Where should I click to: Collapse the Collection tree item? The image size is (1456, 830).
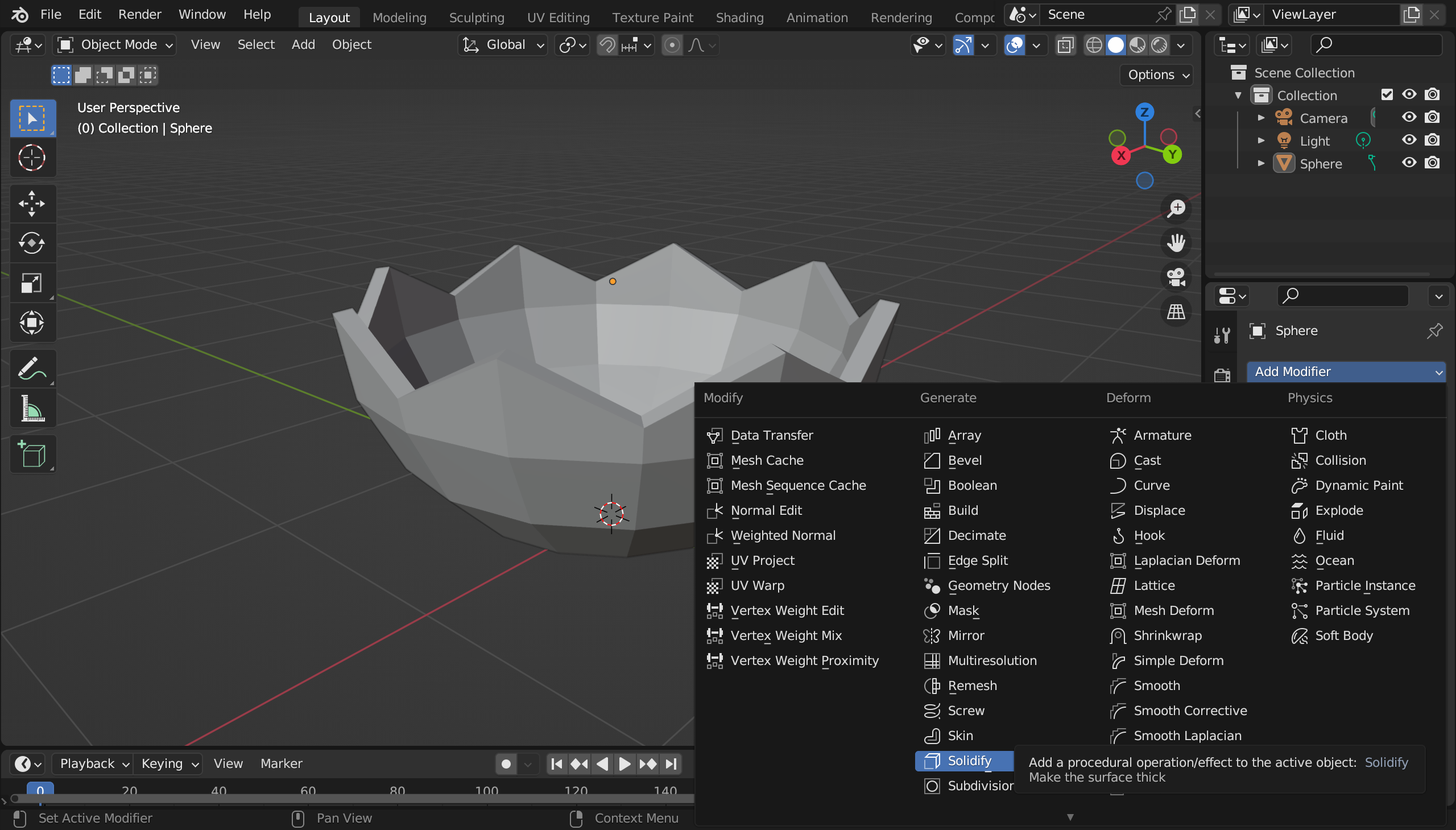point(1238,95)
